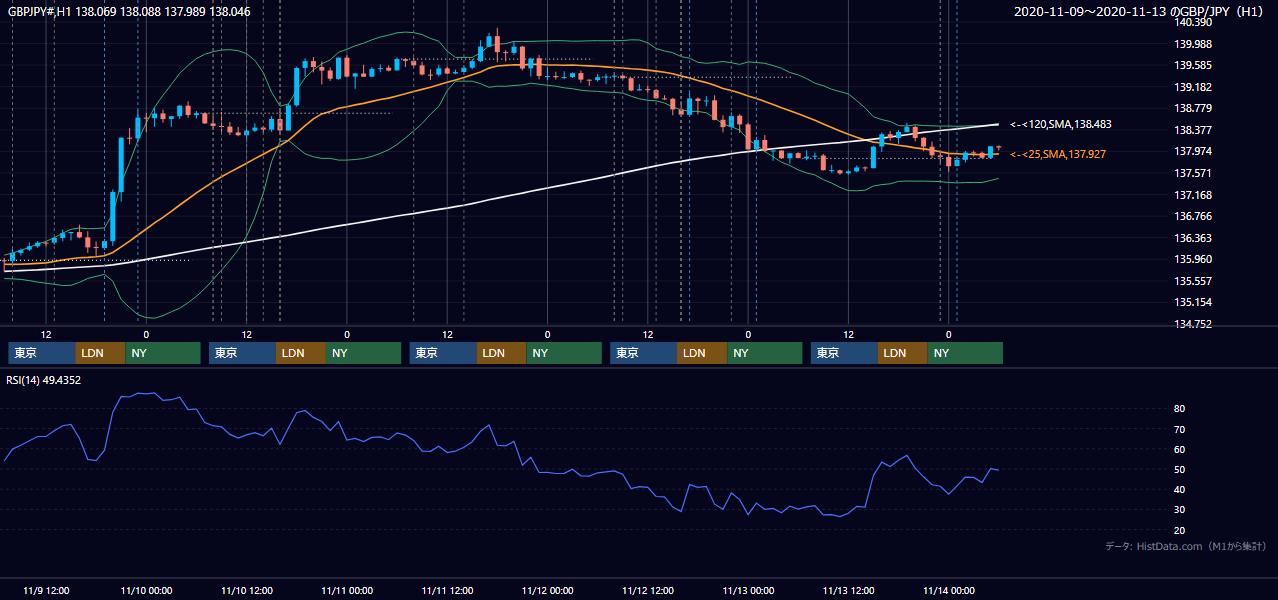The image size is (1278, 600).
Task: Select the 120 SMA 138.483 label
Action: click(x=1061, y=124)
